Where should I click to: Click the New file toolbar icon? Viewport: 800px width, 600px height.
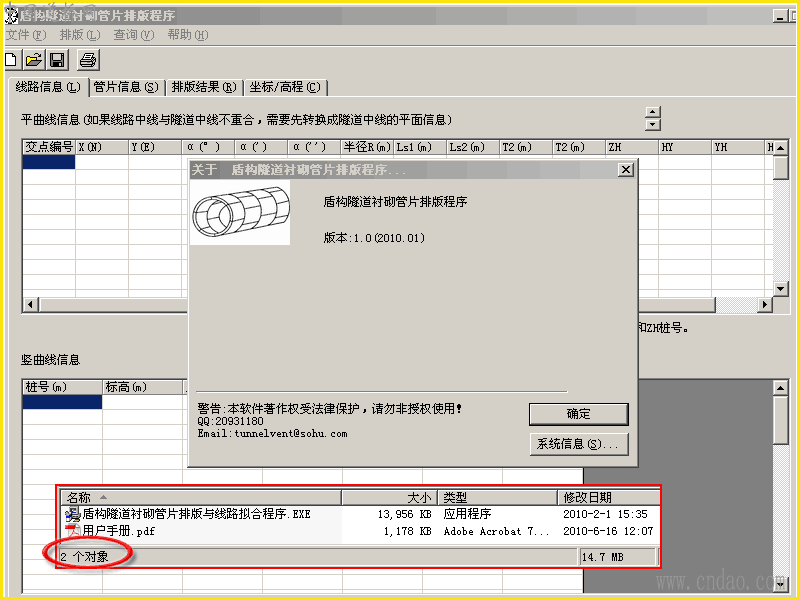click(12, 60)
